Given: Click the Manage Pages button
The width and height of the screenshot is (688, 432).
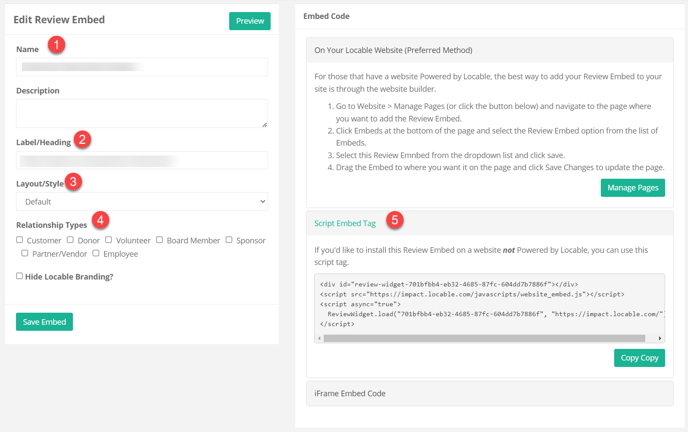Looking at the screenshot, I should pos(633,188).
